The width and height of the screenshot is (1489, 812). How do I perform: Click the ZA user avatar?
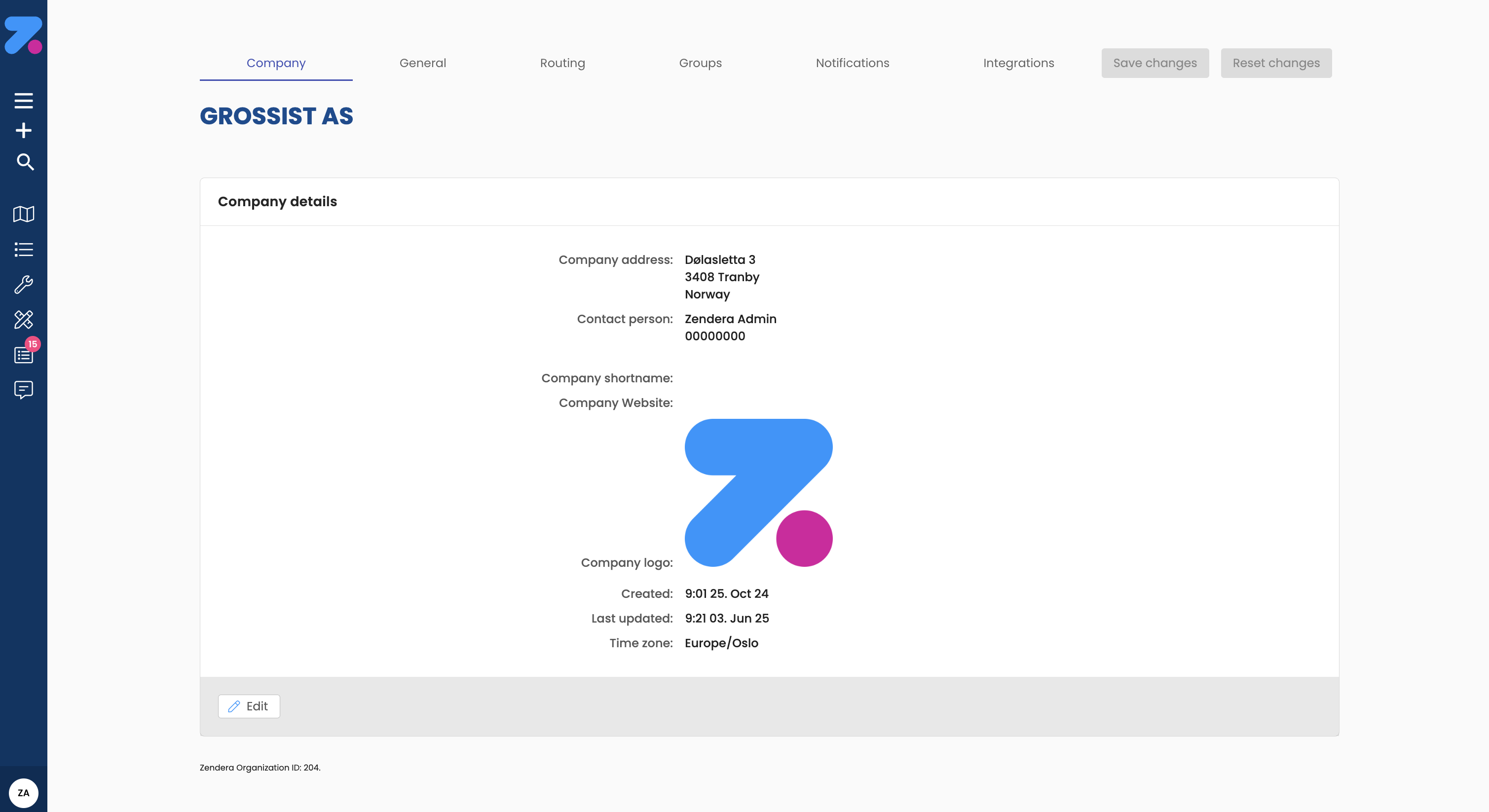pos(23,792)
